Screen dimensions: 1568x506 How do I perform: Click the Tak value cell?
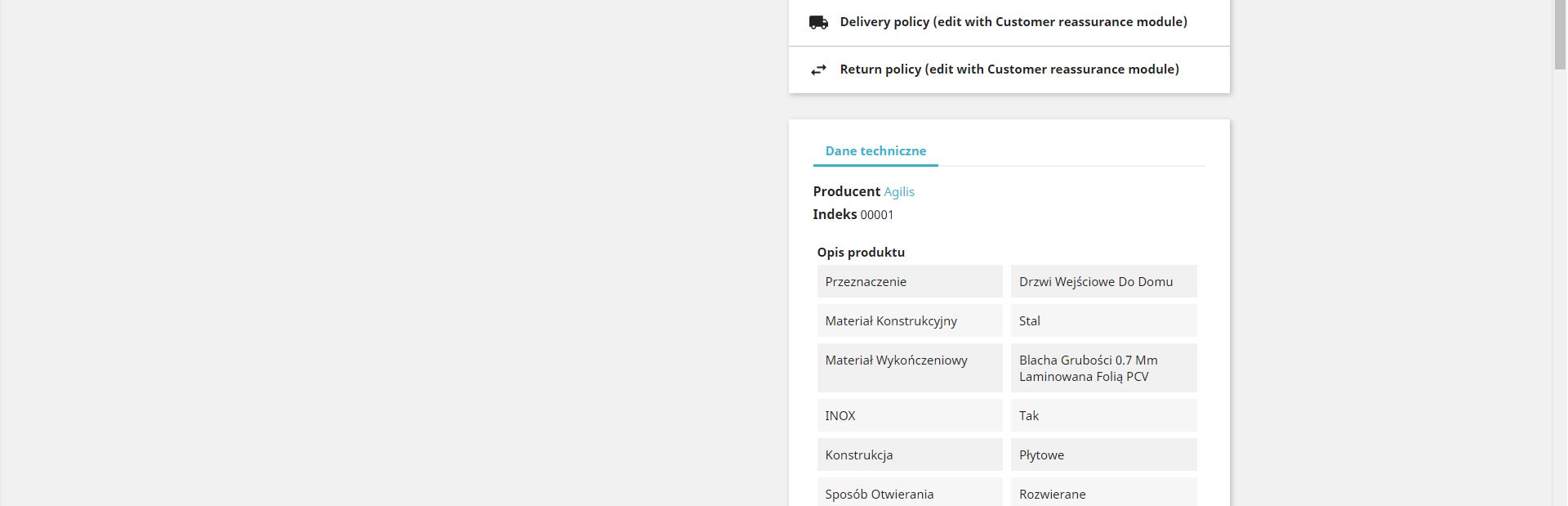tap(1103, 416)
